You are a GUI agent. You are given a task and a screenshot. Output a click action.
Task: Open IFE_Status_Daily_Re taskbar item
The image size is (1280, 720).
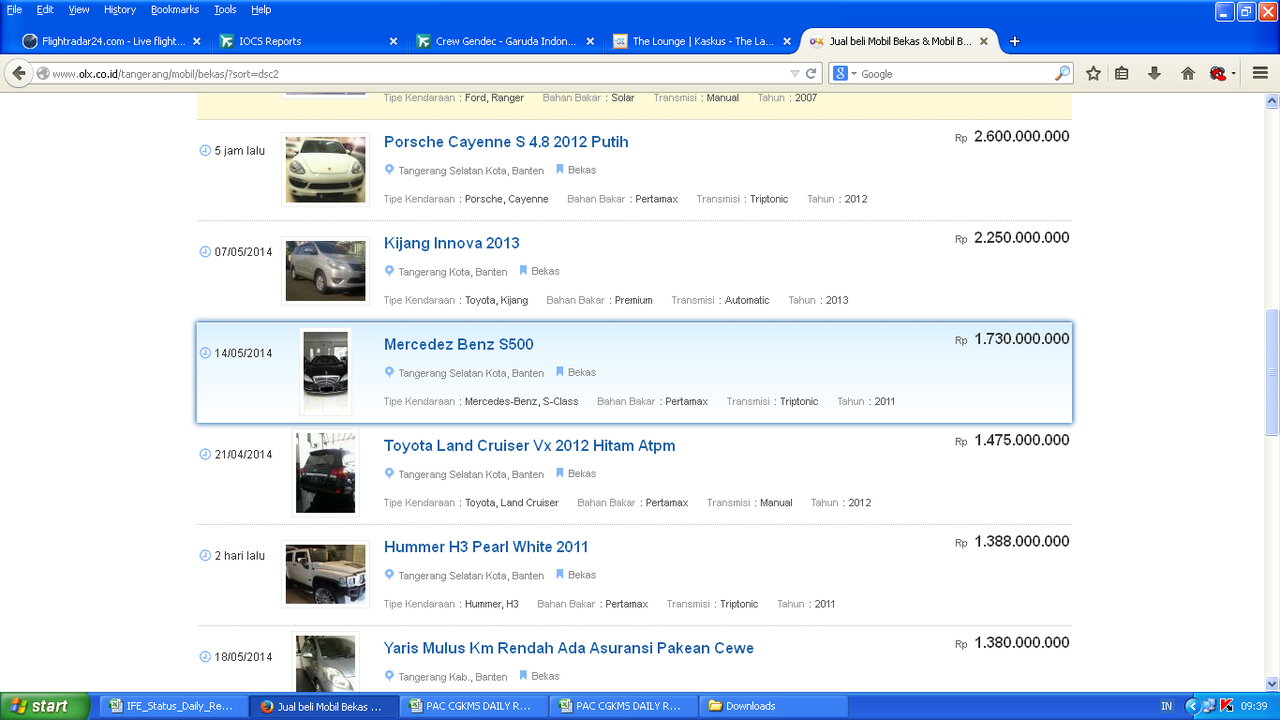pos(171,706)
